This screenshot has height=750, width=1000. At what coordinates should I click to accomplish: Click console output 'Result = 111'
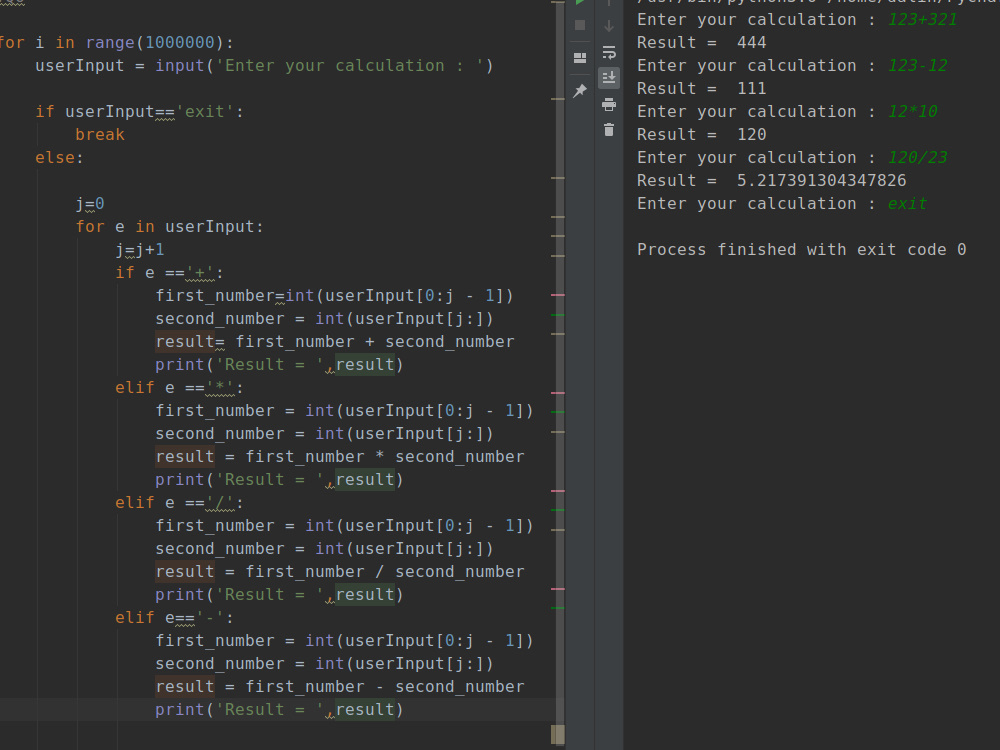pyautogui.click(x=702, y=89)
